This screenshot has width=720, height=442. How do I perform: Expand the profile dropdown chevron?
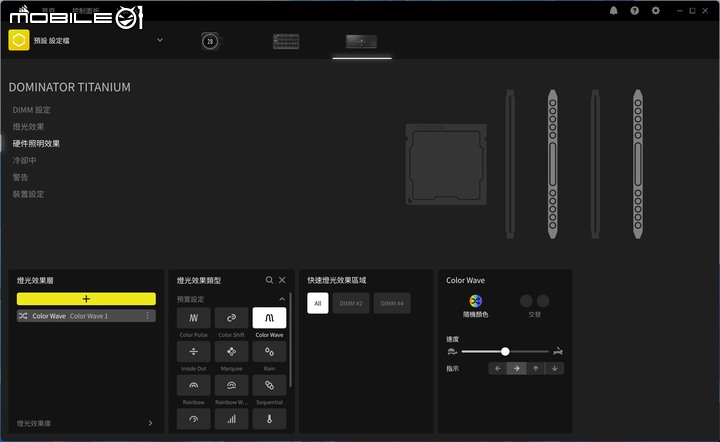point(160,40)
